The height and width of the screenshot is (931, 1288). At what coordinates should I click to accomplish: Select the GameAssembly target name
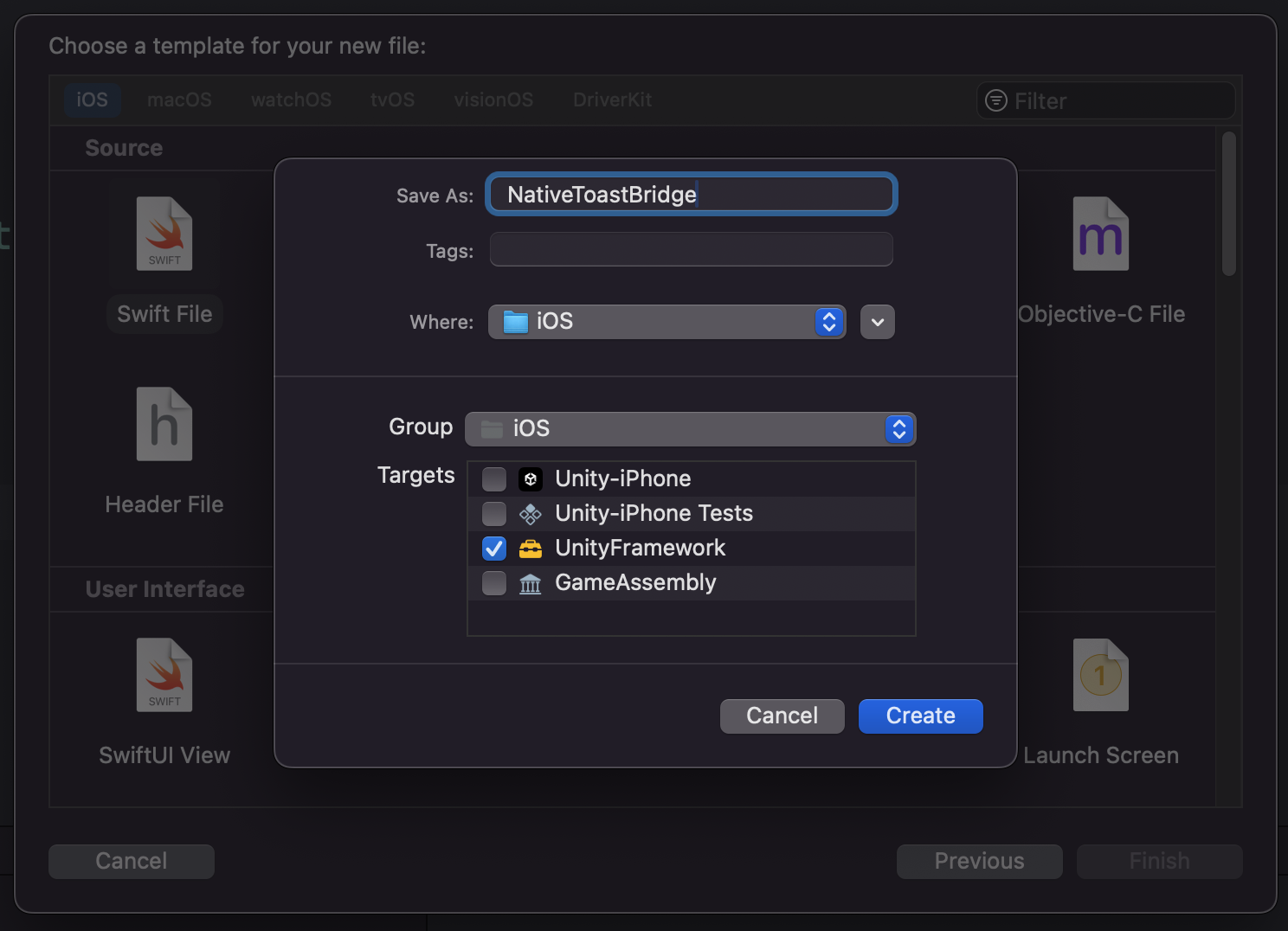(x=636, y=583)
